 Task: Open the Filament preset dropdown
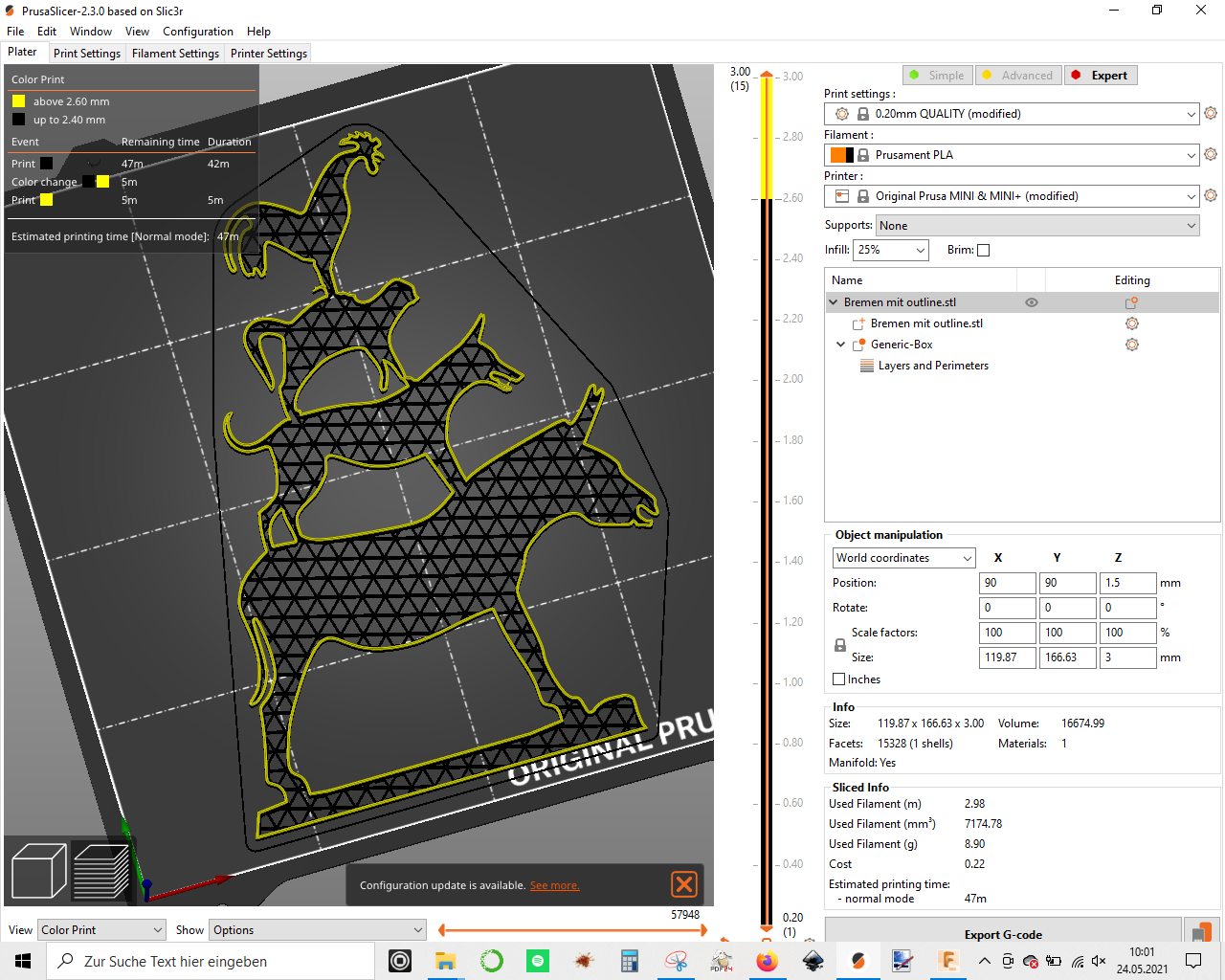(1012, 155)
